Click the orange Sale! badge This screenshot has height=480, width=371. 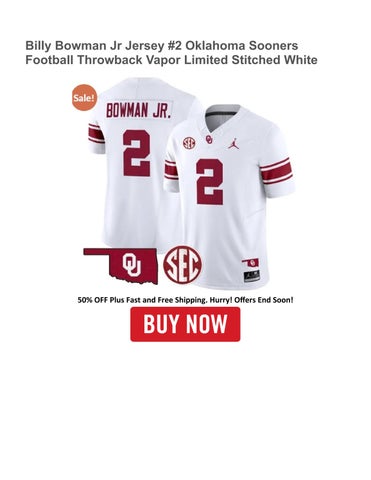(84, 98)
